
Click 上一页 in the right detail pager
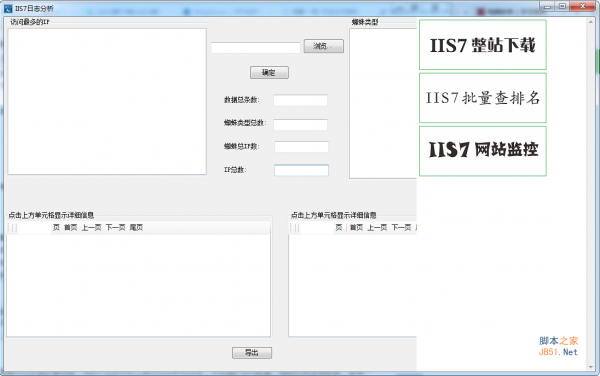[377, 228]
